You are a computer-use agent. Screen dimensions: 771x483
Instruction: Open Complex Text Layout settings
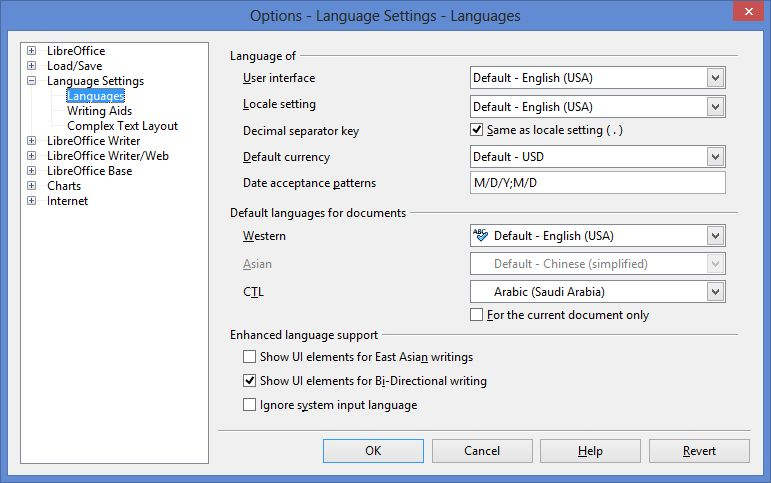pos(122,126)
